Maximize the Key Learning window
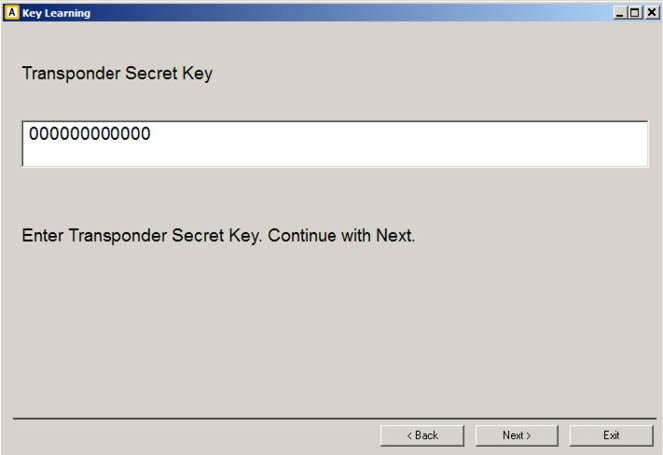Image resolution: width=663 pixels, height=455 pixels. click(634, 13)
